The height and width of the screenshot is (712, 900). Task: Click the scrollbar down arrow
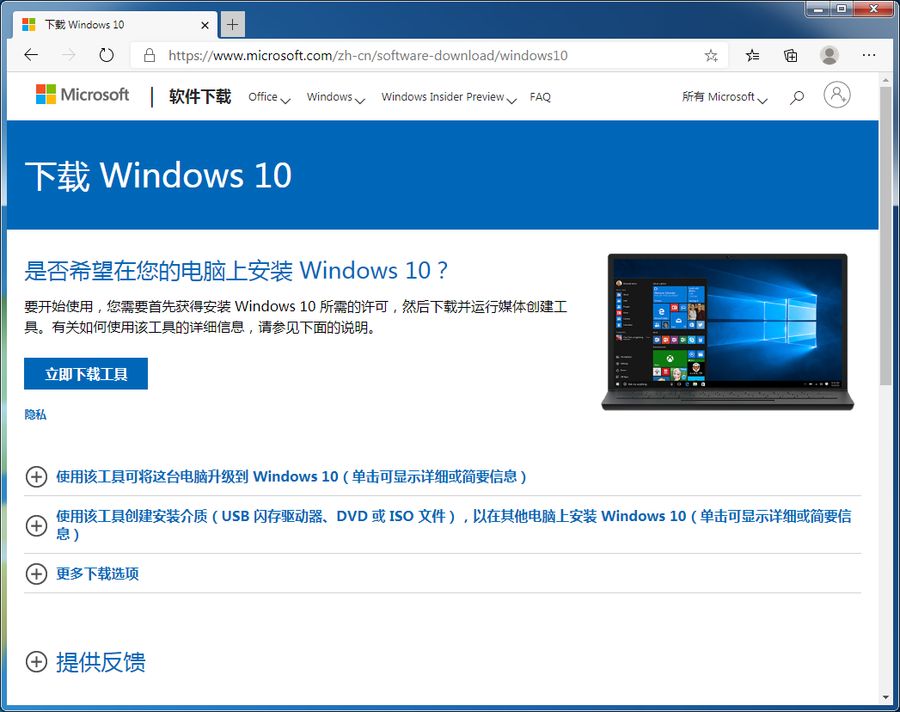[886, 697]
